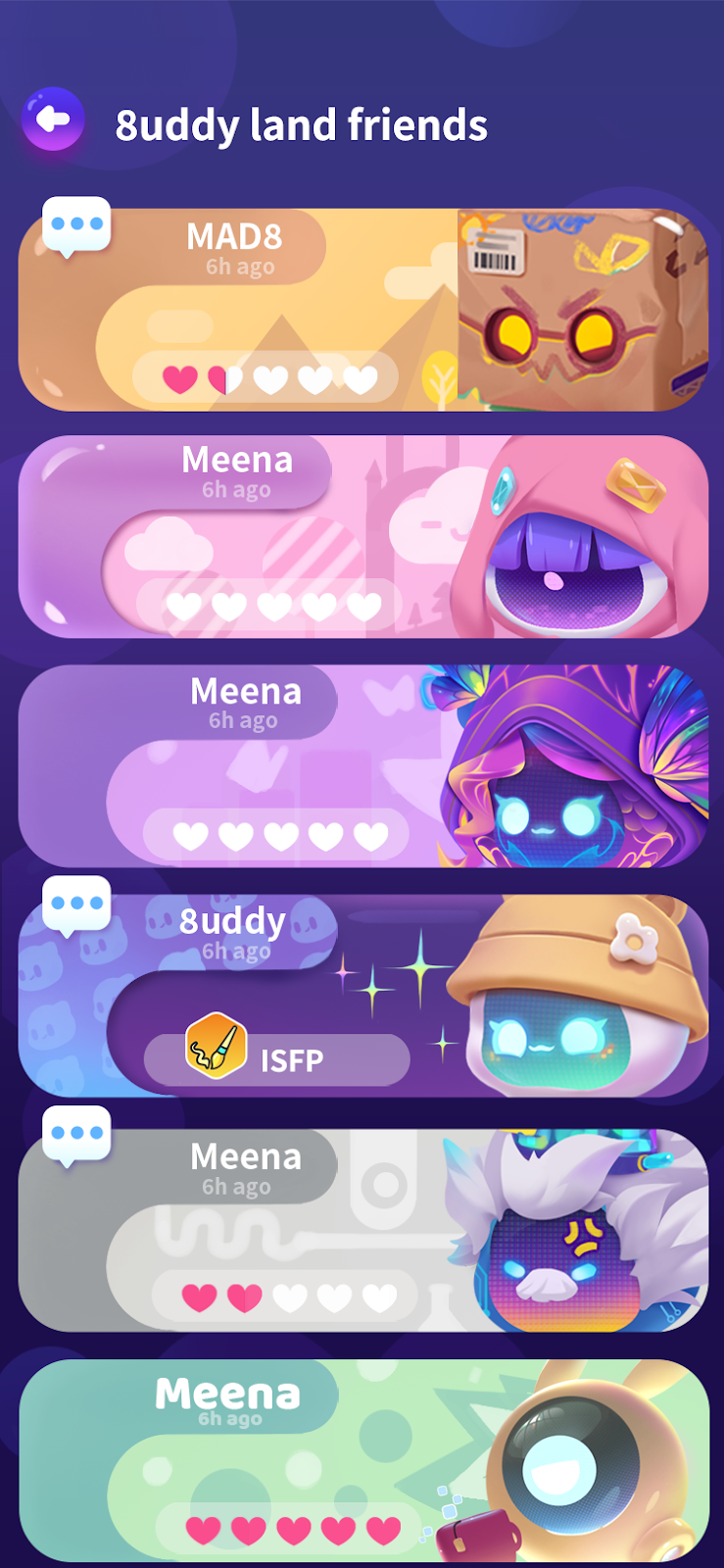
Task: Click the ISFP personality badge
Action: [277, 1059]
